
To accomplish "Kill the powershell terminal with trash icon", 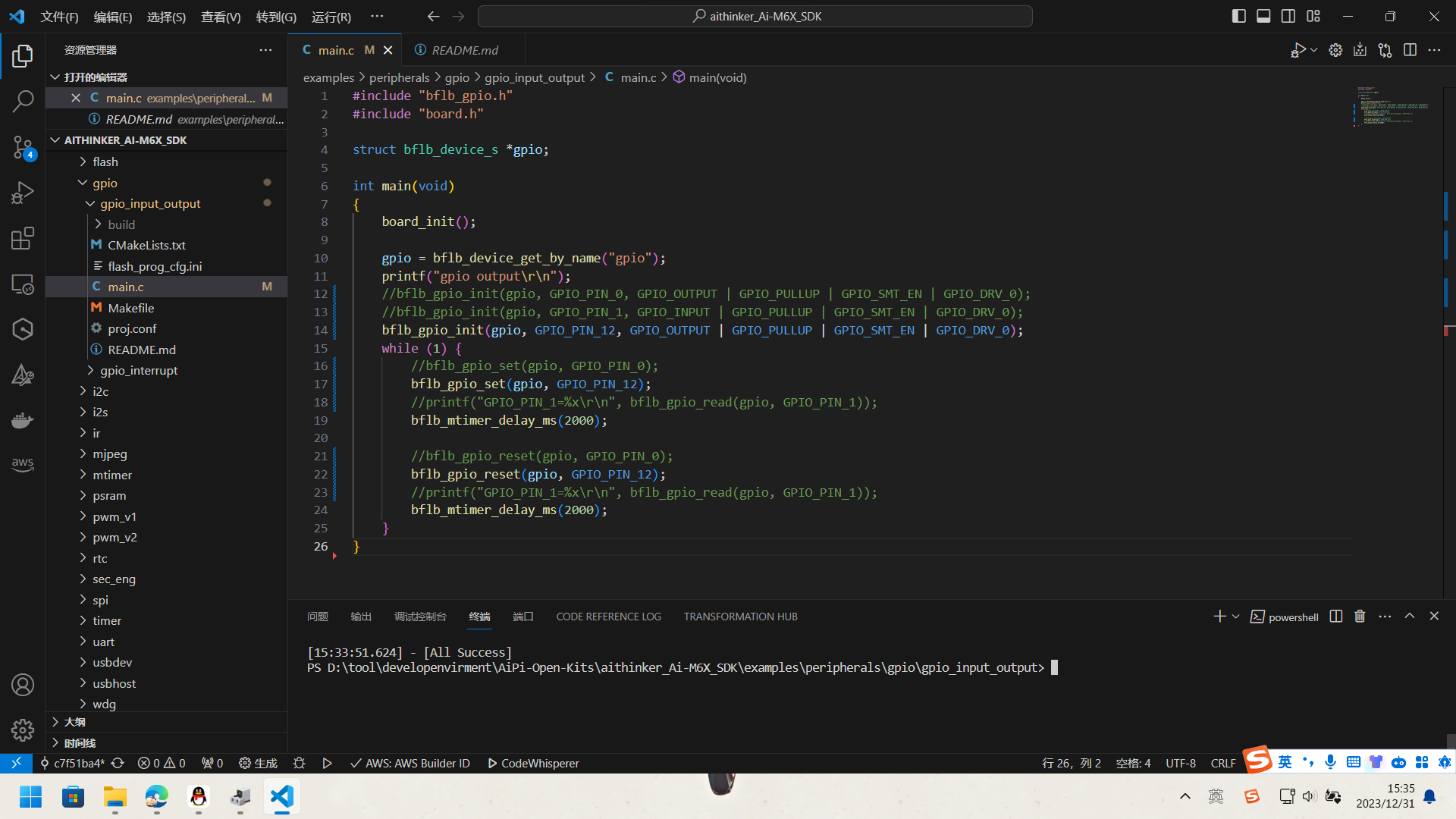I will [x=1360, y=617].
